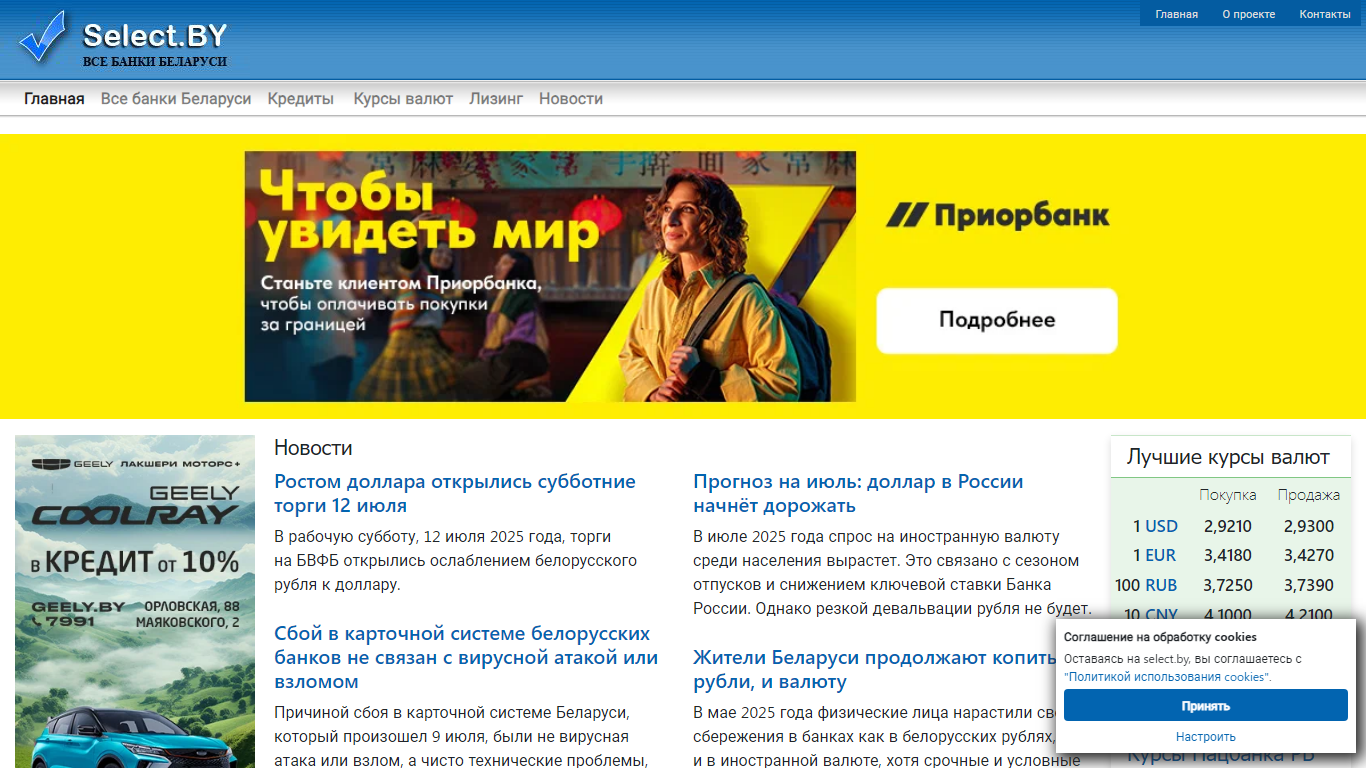The width and height of the screenshot is (1366, 768).
Task: Open article Прогноз на июль: доллар в России
Action: click(858, 493)
